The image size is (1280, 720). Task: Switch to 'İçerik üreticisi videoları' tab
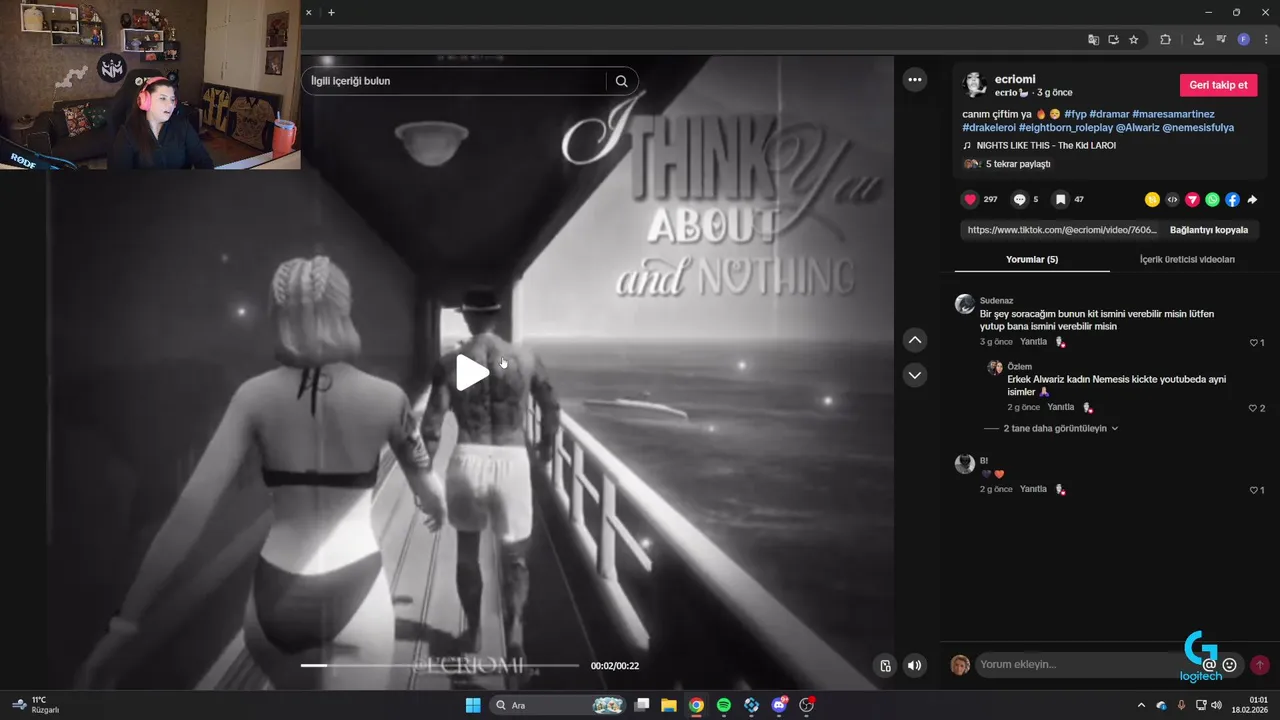1187,259
